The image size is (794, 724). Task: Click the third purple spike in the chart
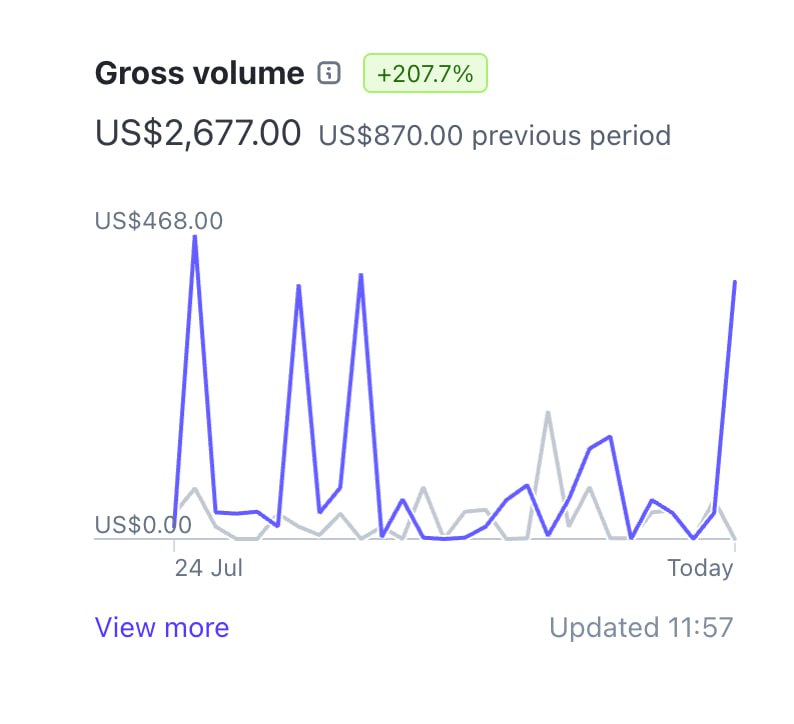(x=361, y=276)
